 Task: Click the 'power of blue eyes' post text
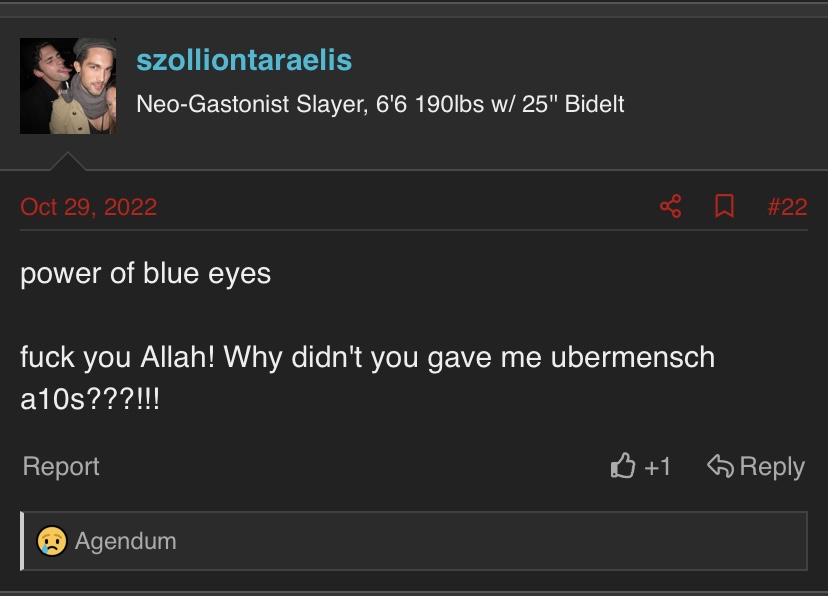pos(146,273)
